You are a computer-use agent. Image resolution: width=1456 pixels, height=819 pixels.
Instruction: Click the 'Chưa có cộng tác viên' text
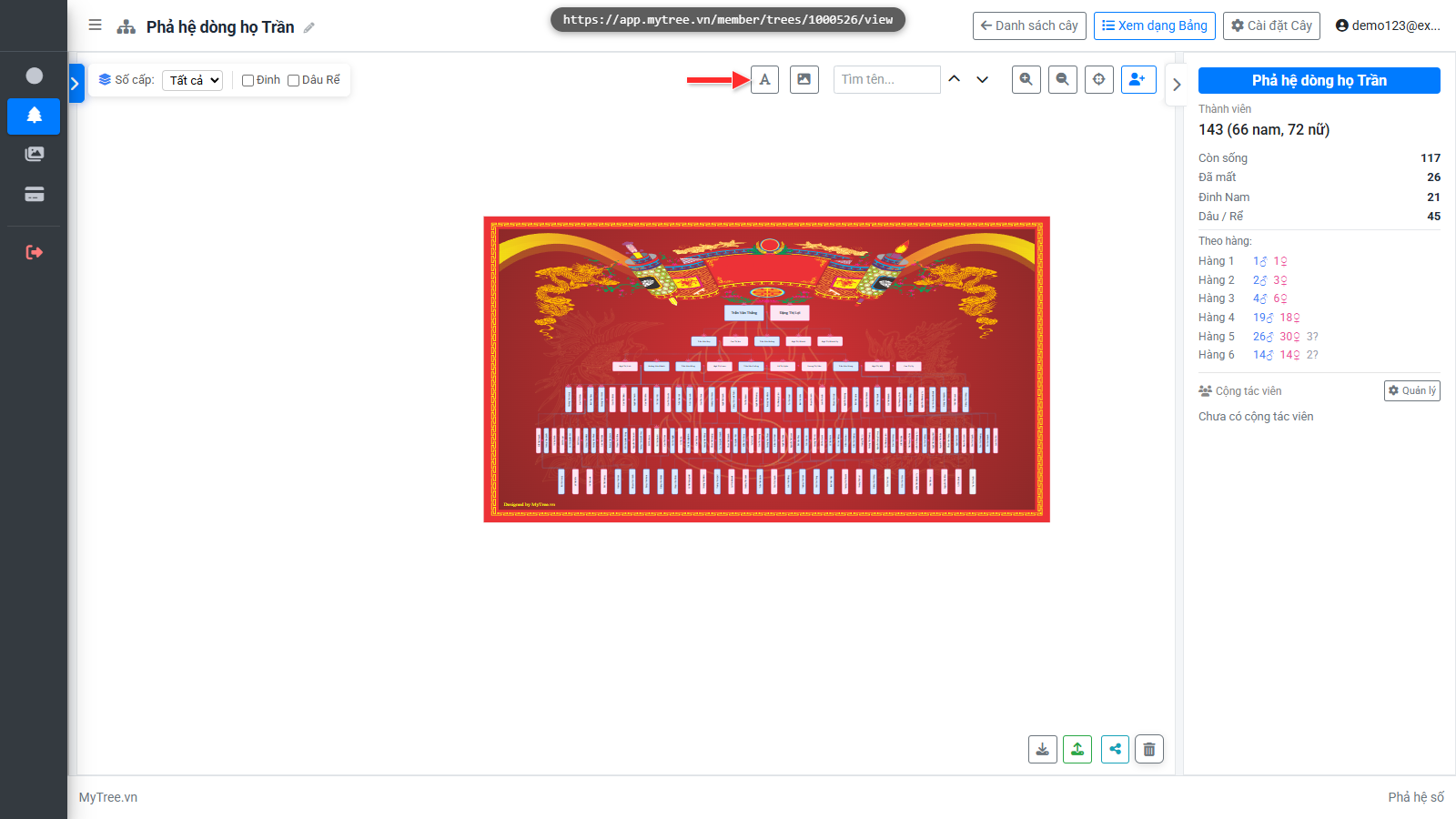pos(1256,417)
